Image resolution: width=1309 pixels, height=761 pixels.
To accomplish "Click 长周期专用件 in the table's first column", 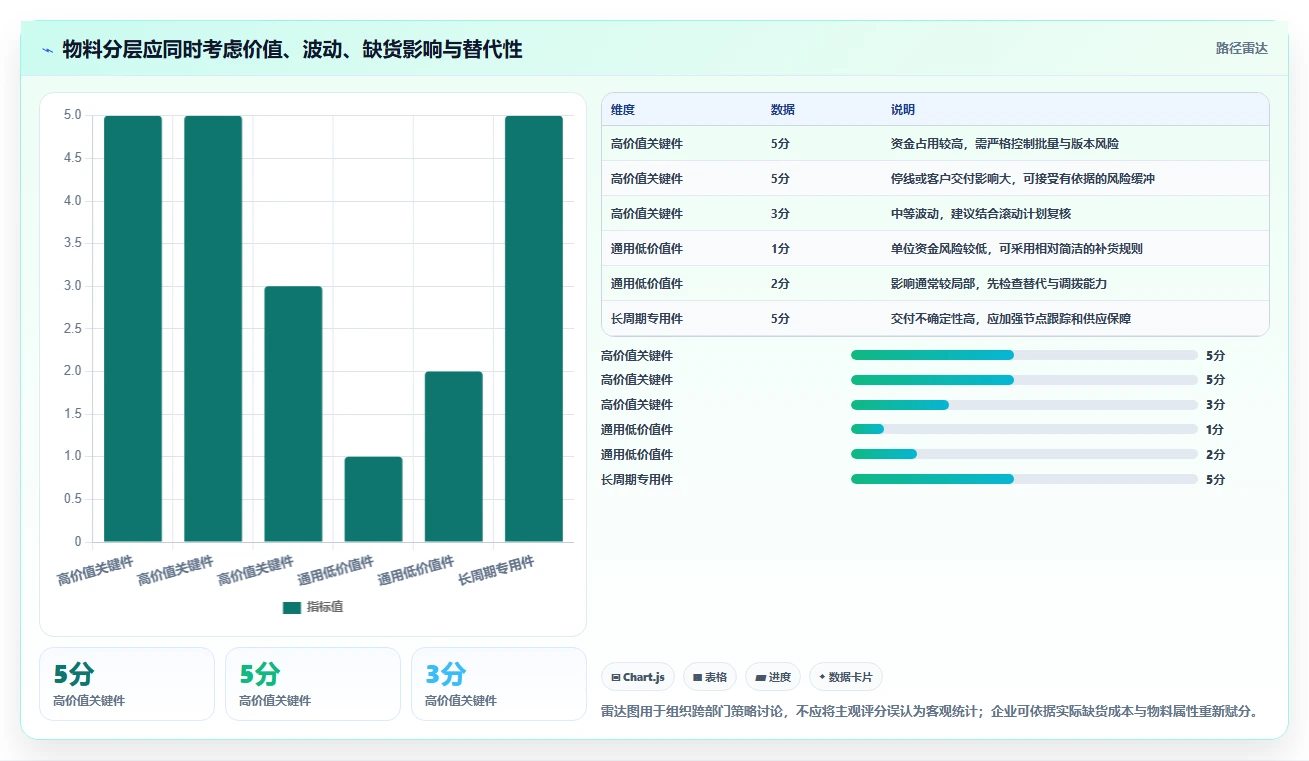I will click(x=647, y=319).
